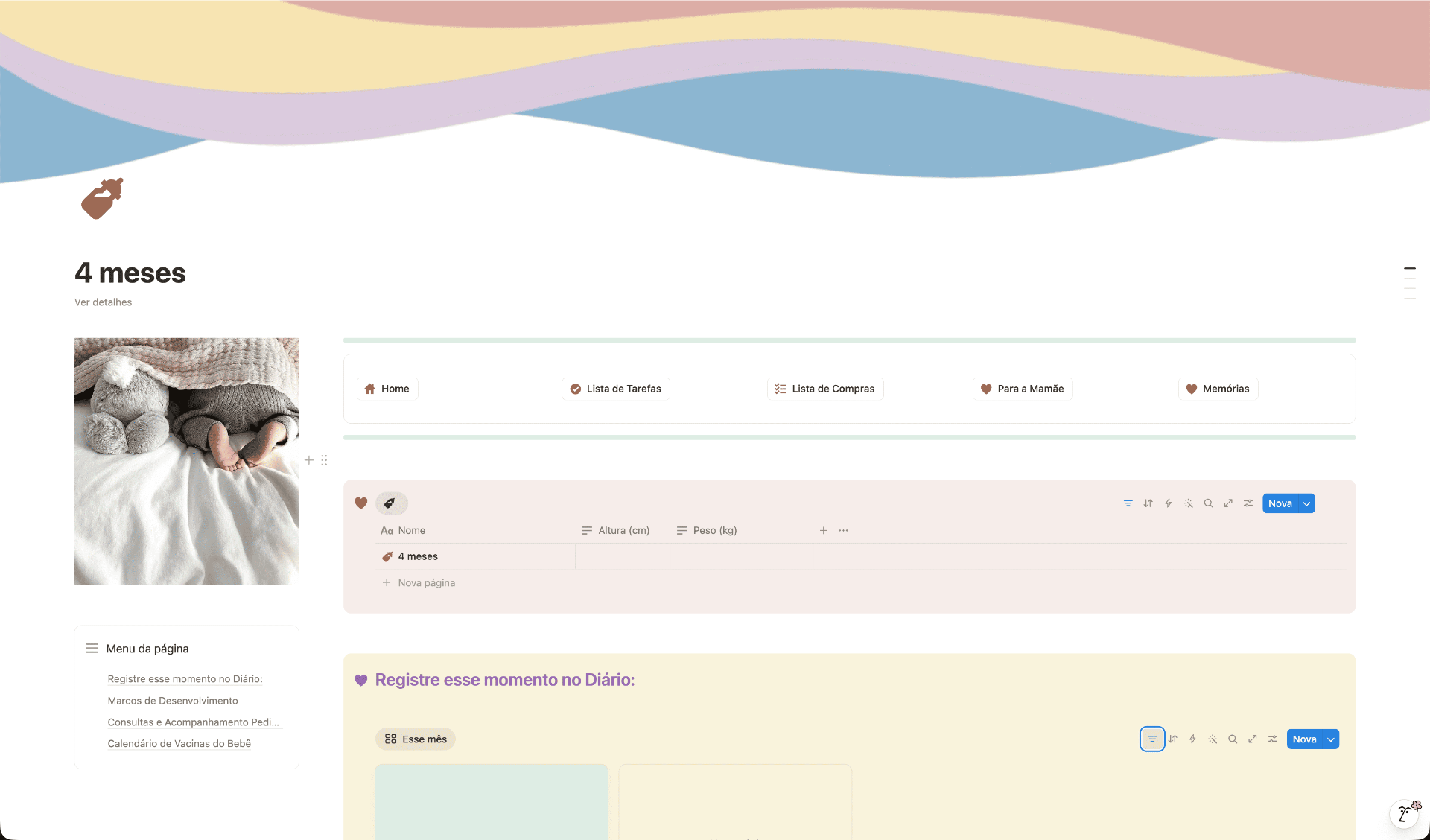Expand the Nova dropdown arrow in Diário database
This screenshot has width=1430, height=840.
pos(1331,739)
